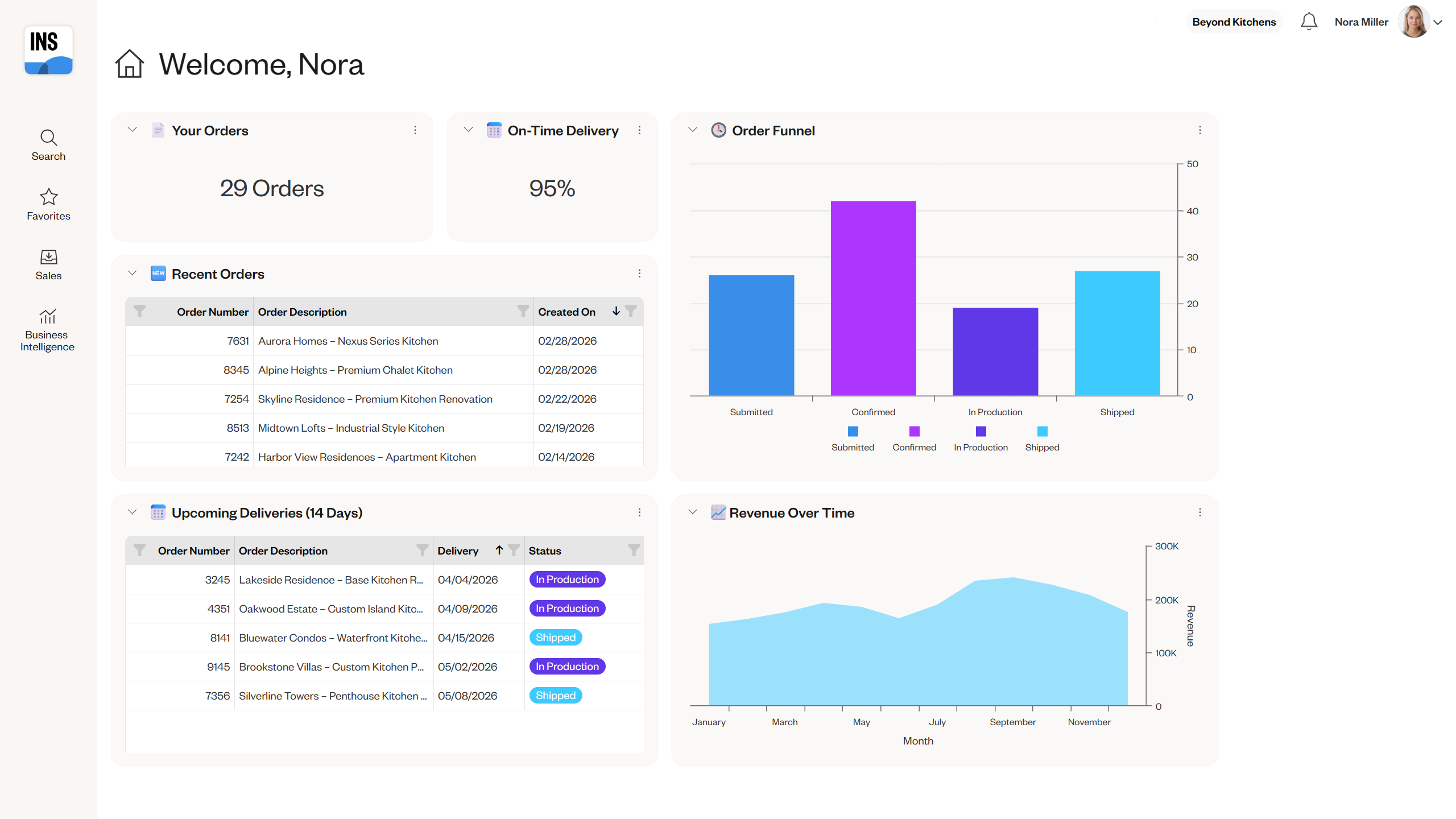Open Favorites star icon

click(x=48, y=197)
